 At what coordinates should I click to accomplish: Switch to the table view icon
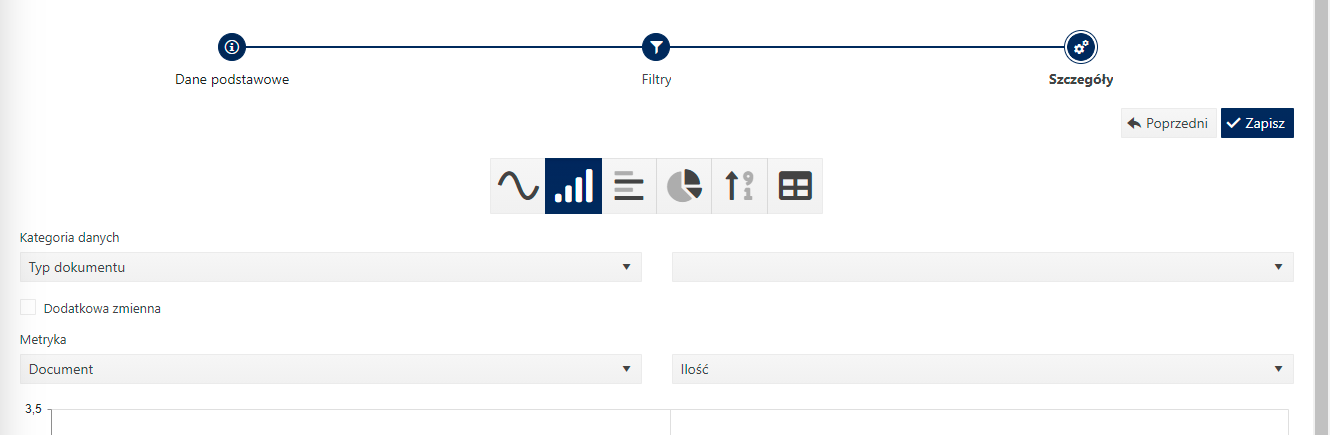coord(795,186)
